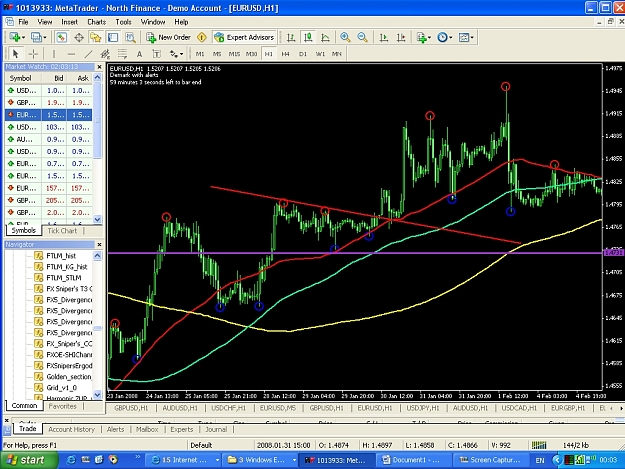Screen dimensions: 625x469
Task: Click the EN language indicator in tray
Action: pyautogui.click(x=540, y=460)
